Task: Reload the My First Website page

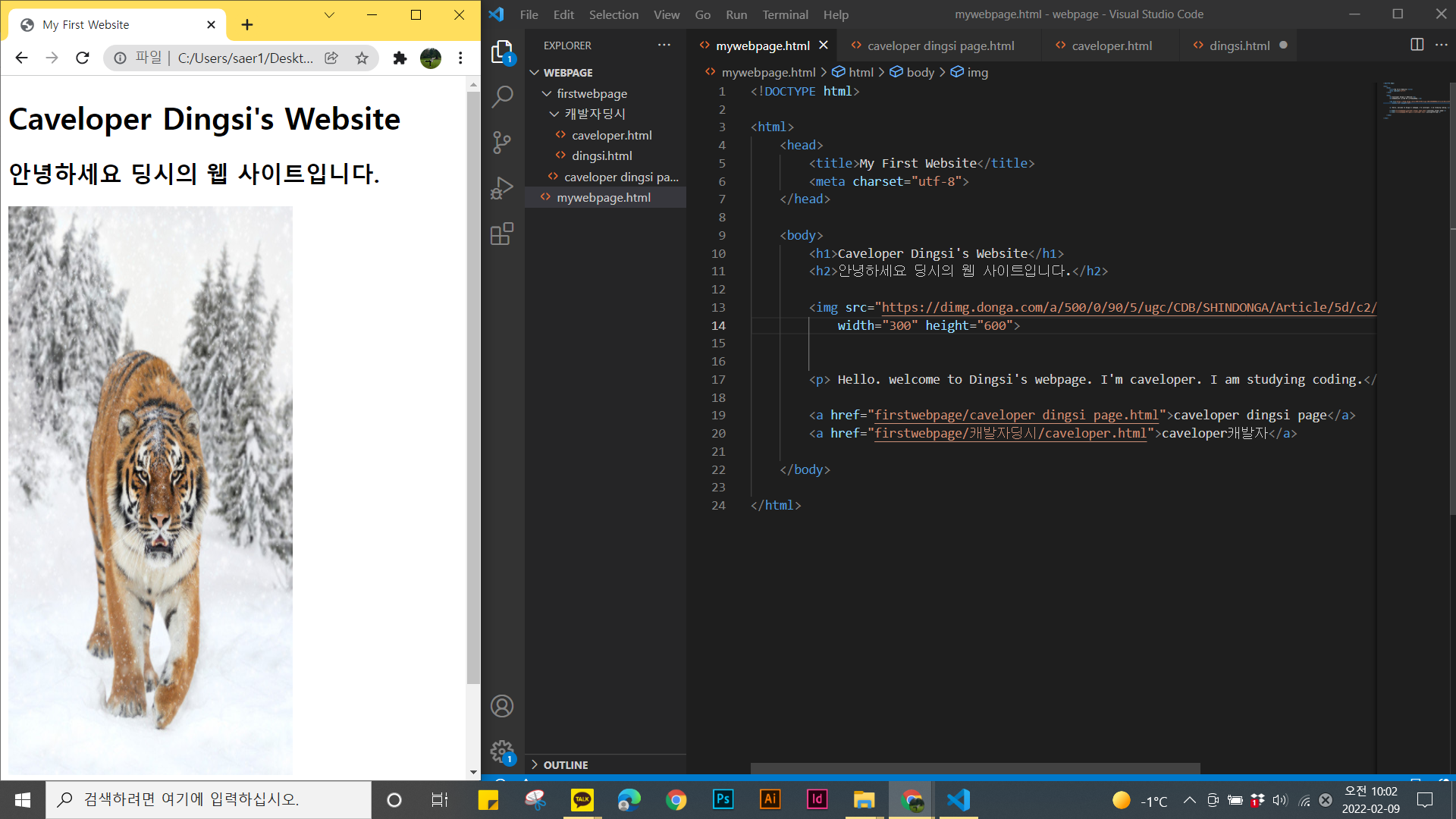Action: (x=83, y=58)
